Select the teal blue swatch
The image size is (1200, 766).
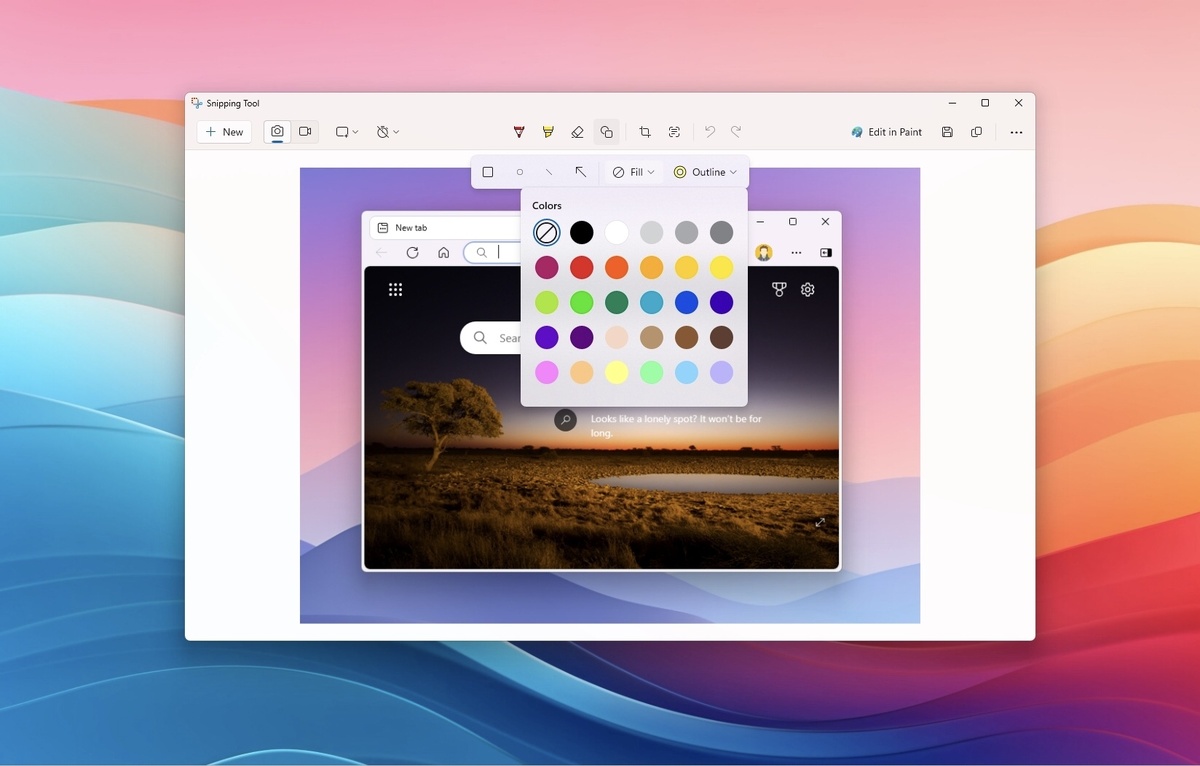click(651, 302)
